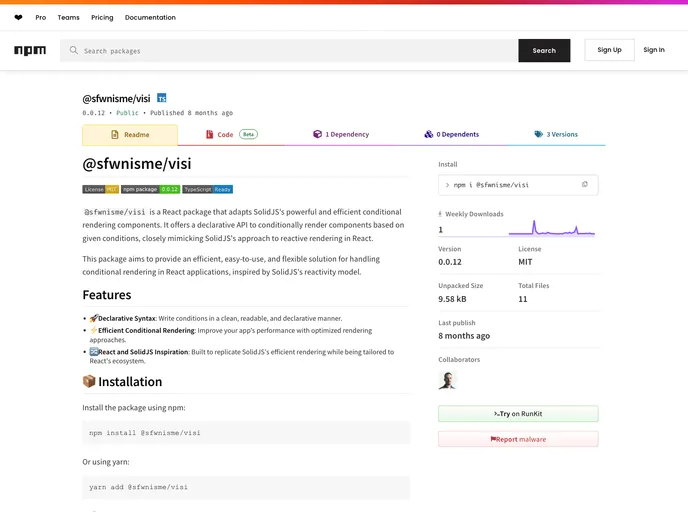Click the black Search button
The height and width of the screenshot is (512, 688).
tap(544, 50)
